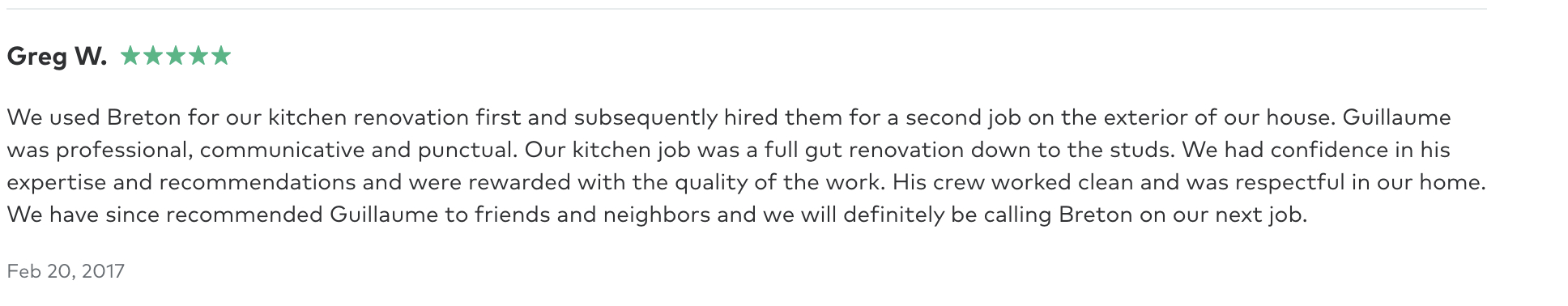
Task: Select the reviewer name Greg W.
Action: [57, 57]
